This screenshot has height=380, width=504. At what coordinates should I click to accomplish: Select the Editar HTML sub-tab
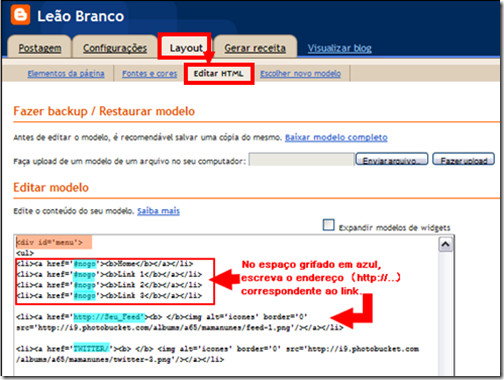point(219,73)
